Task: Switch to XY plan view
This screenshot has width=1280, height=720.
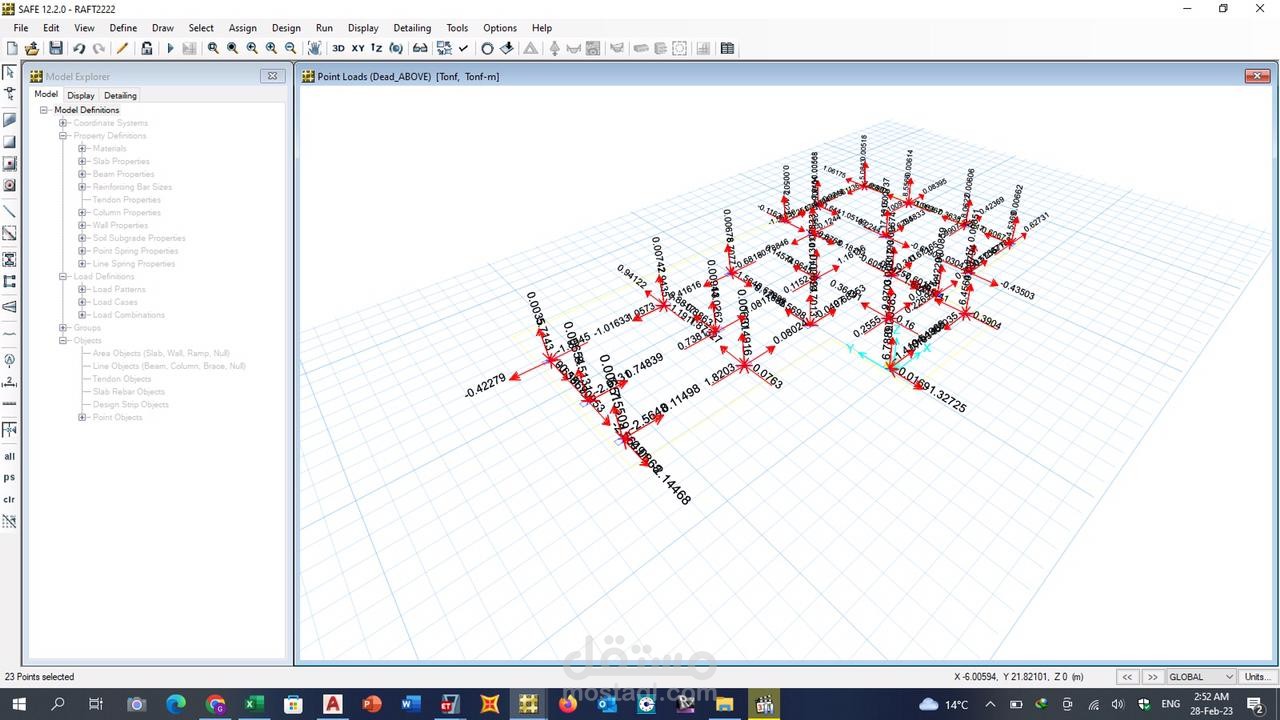Action: click(x=357, y=48)
